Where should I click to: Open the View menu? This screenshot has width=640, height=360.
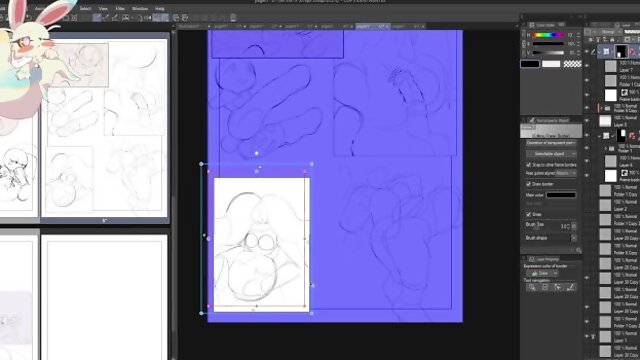[x=103, y=9]
